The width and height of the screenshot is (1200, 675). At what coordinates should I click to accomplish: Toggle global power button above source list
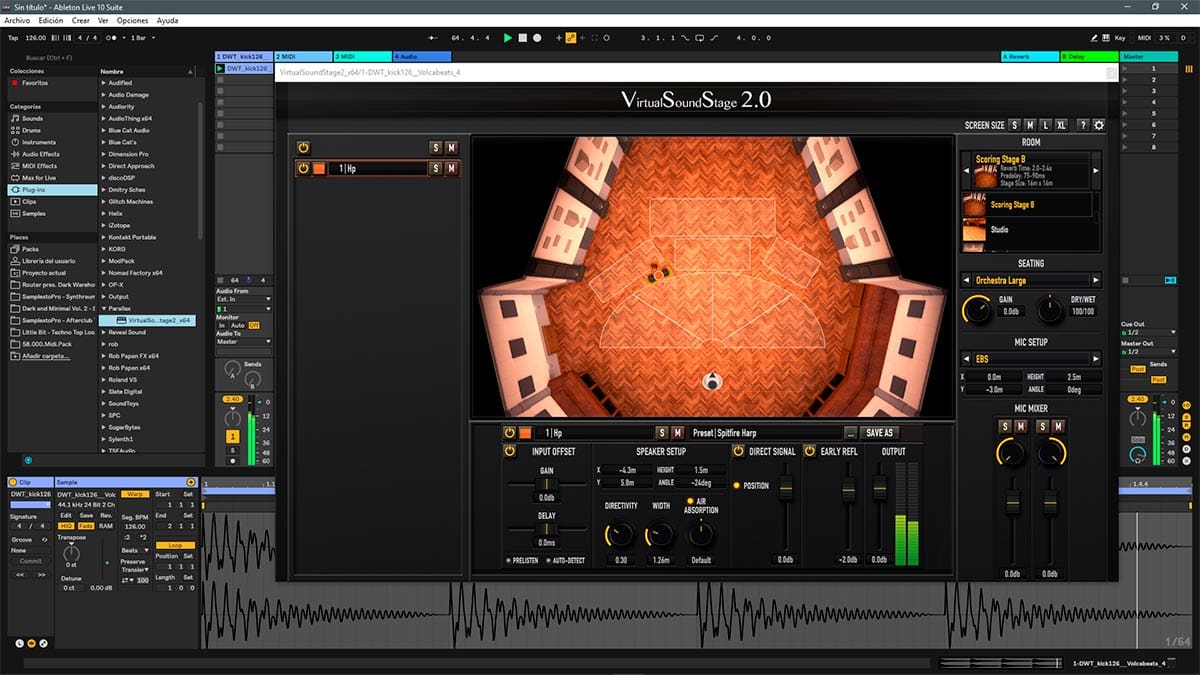[303, 147]
